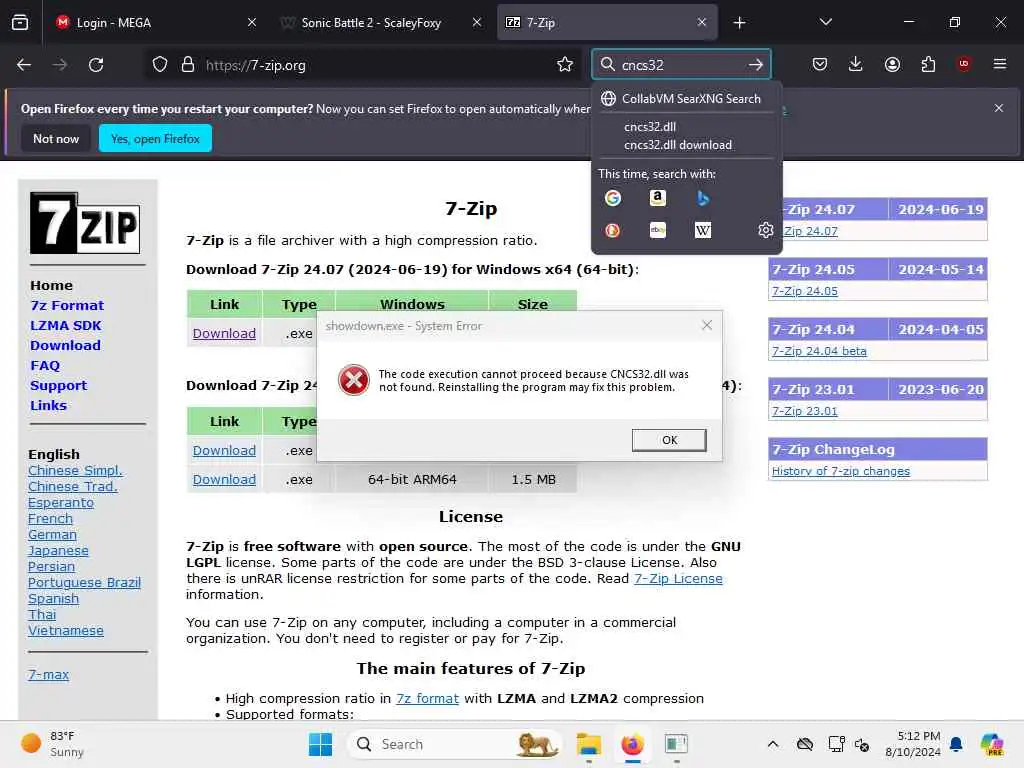Open the list all tabs dropdown

pos(825,22)
